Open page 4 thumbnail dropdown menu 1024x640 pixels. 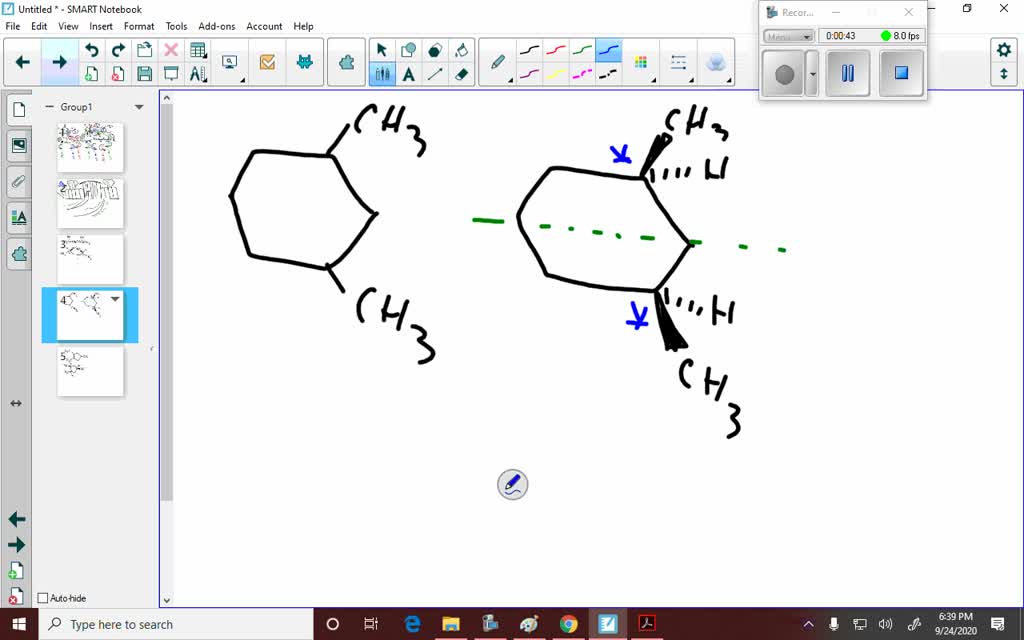click(x=115, y=298)
